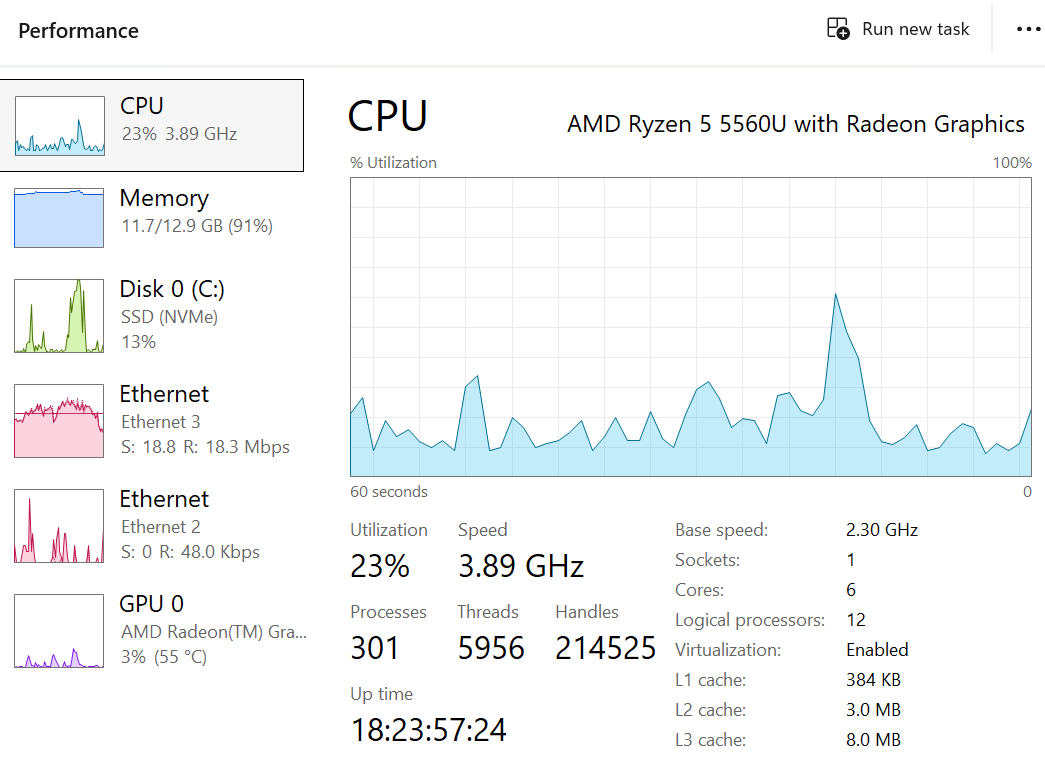Click the Run new task icon
The width and height of the screenshot is (1045, 760).
(x=838, y=29)
